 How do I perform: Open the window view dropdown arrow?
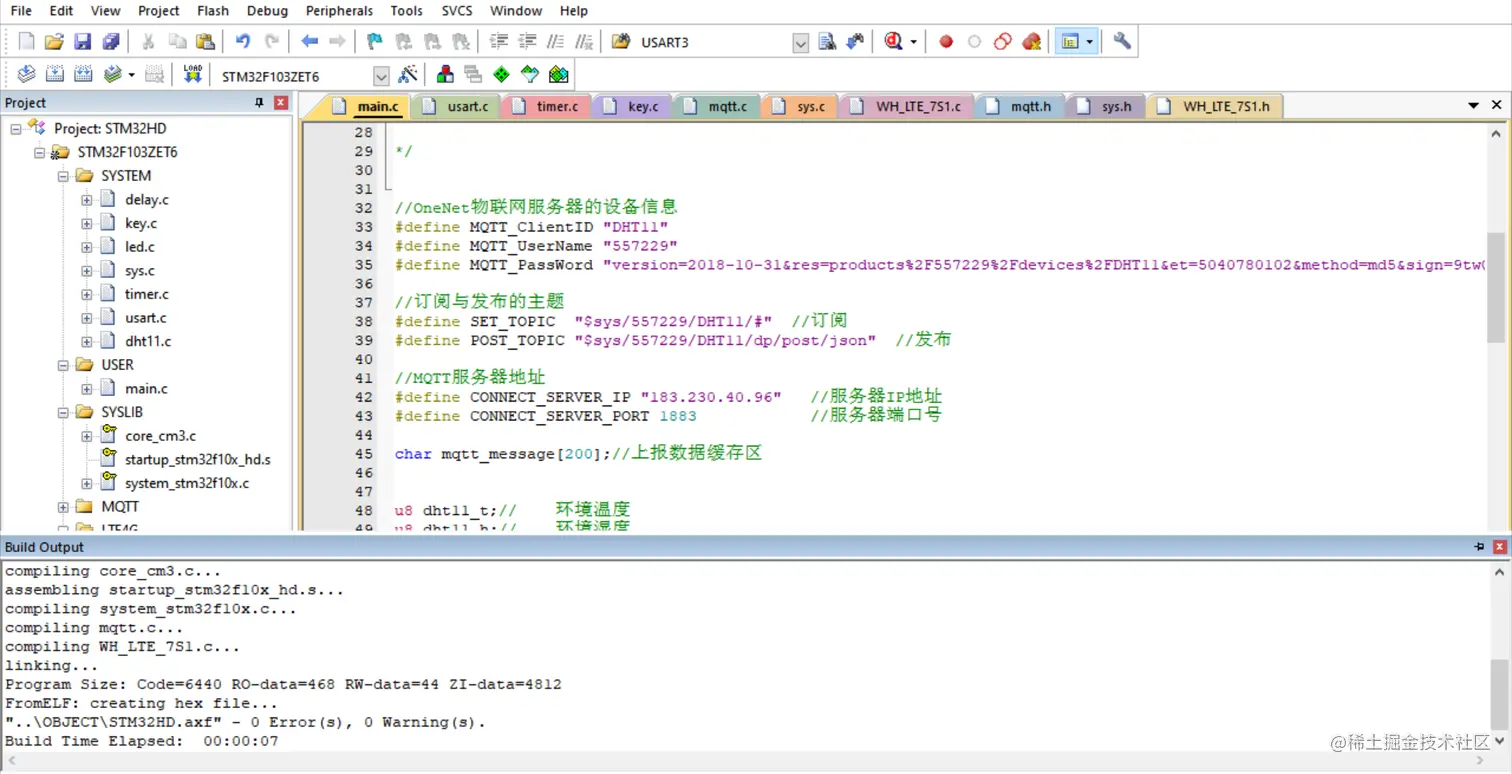point(1089,42)
